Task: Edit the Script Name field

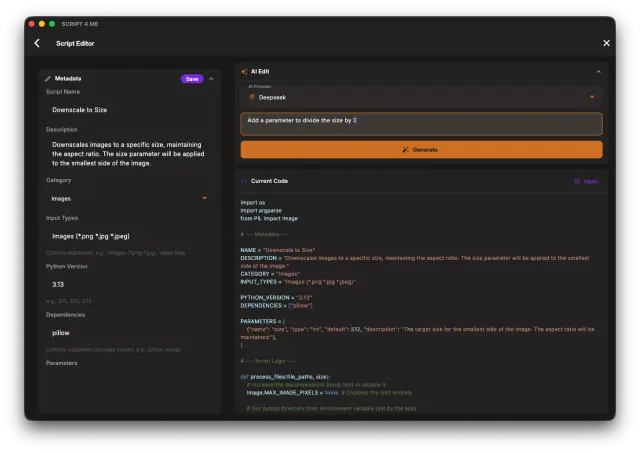Action: coord(129,110)
